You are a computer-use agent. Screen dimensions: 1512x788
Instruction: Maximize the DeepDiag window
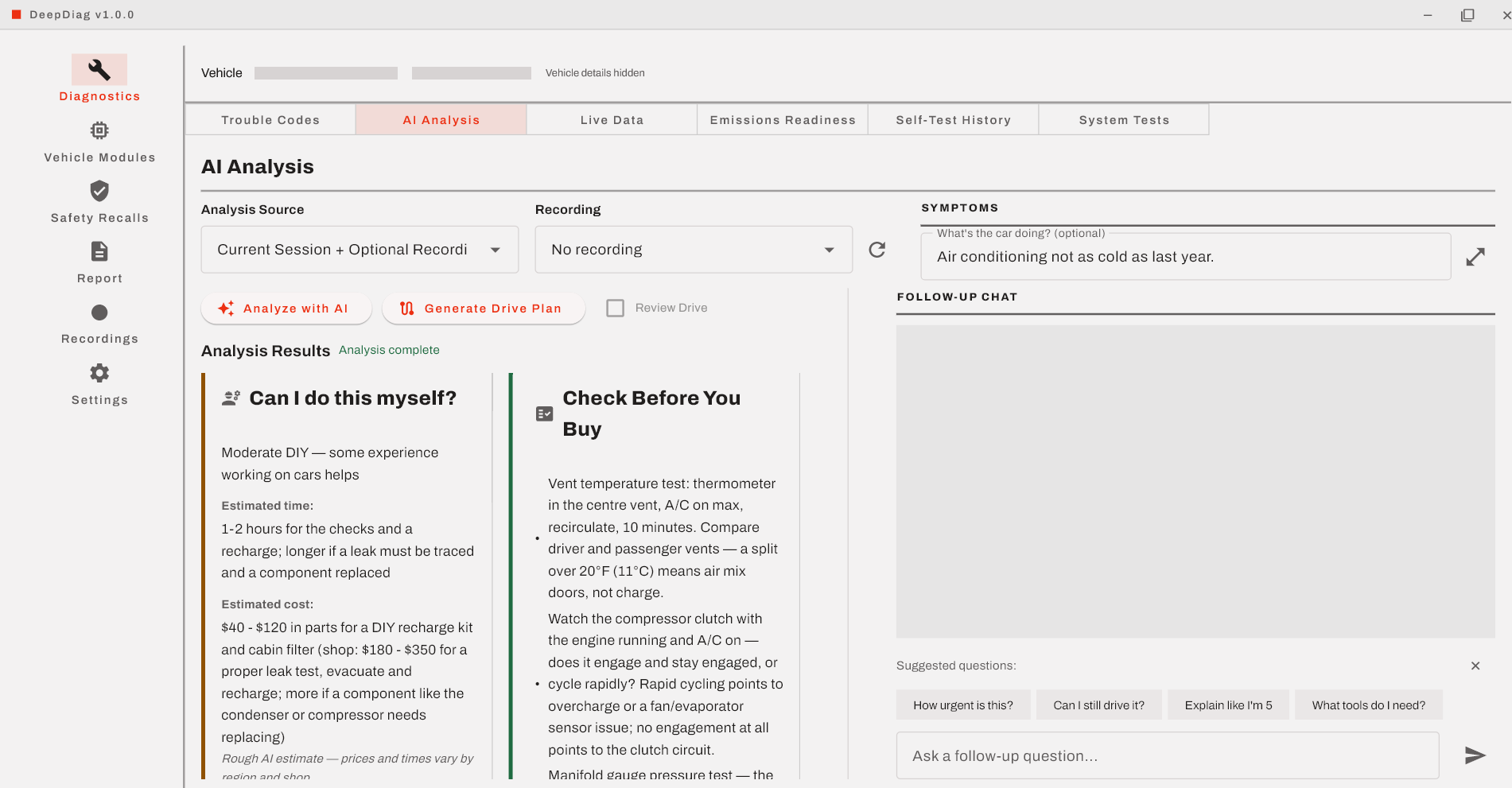[x=1467, y=15]
